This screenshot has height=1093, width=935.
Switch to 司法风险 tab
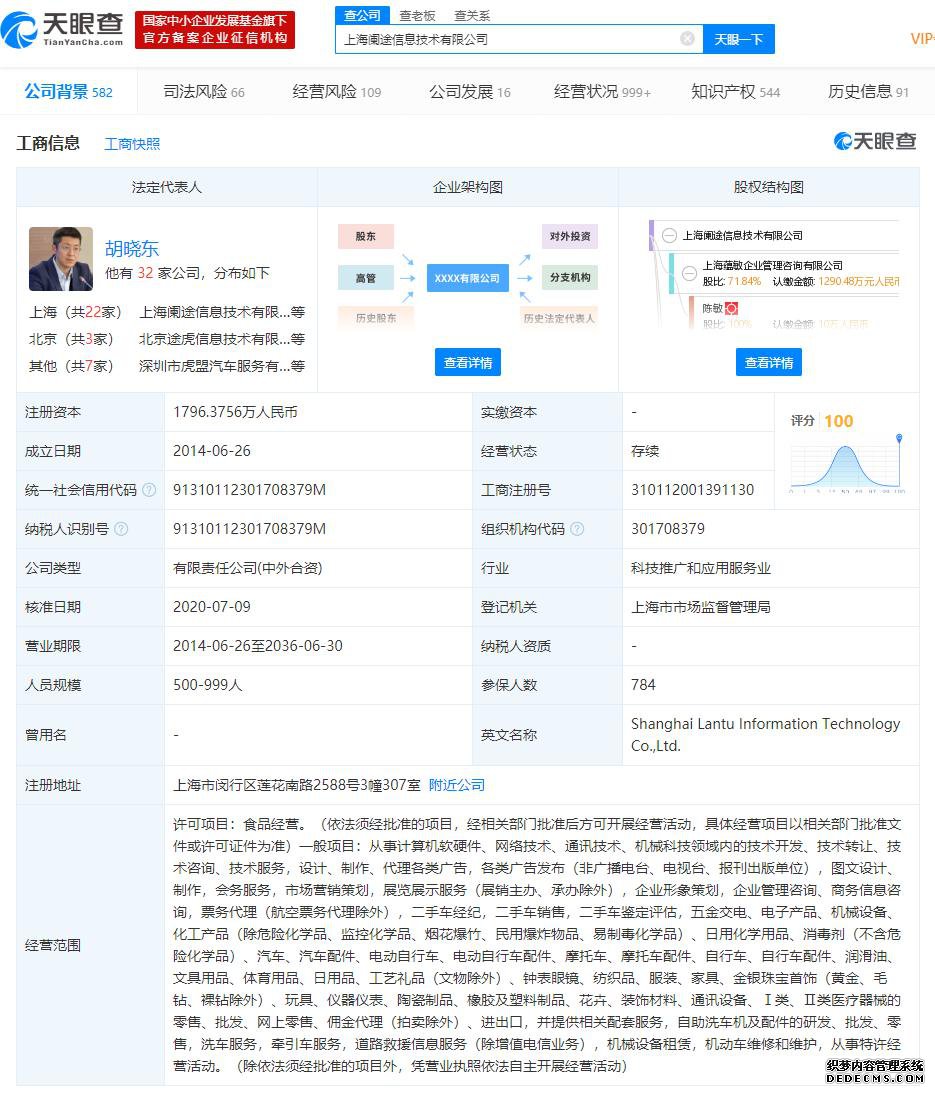pyautogui.click(x=204, y=91)
